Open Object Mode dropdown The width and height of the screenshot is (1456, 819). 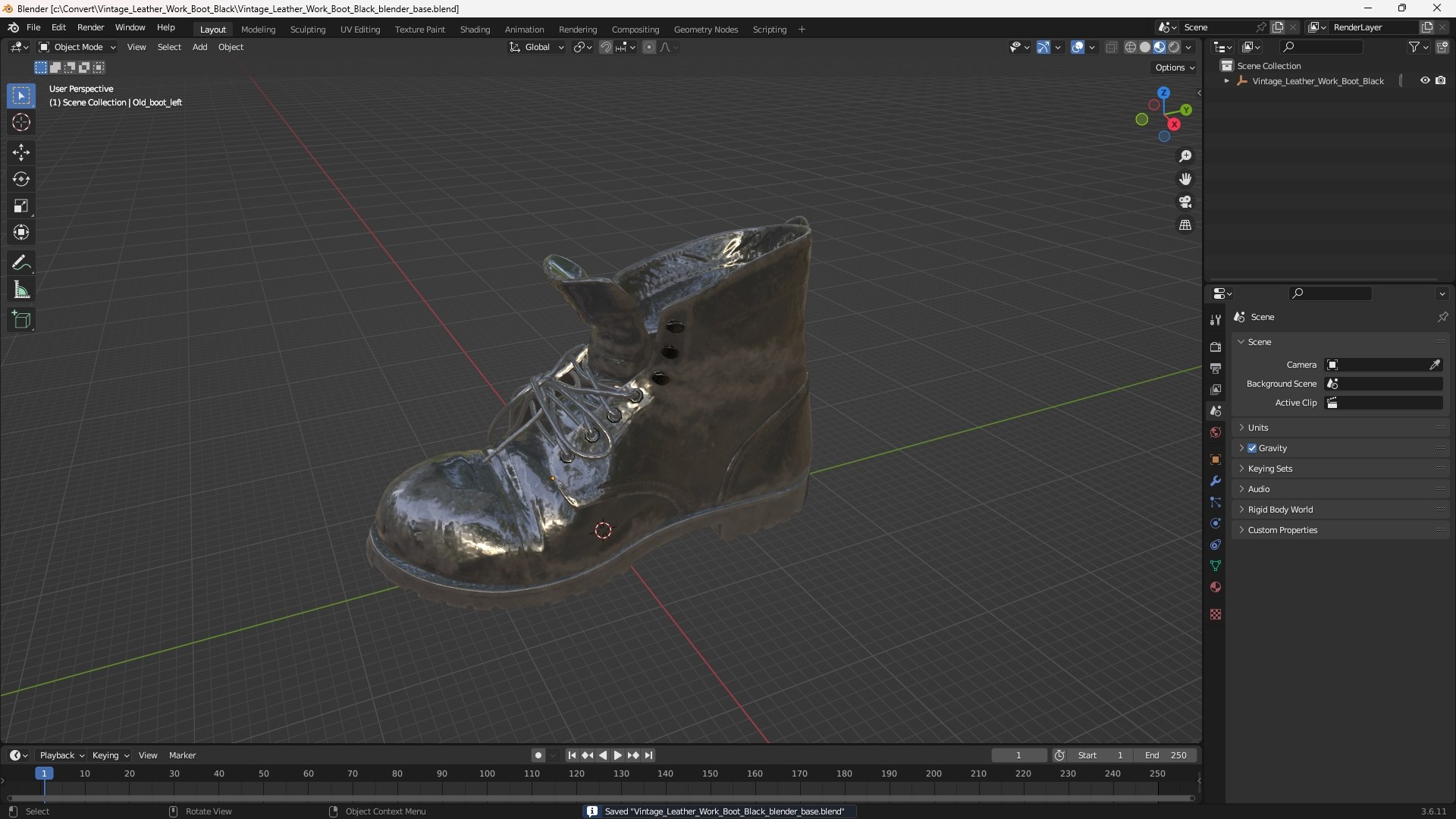click(x=77, y=47)
